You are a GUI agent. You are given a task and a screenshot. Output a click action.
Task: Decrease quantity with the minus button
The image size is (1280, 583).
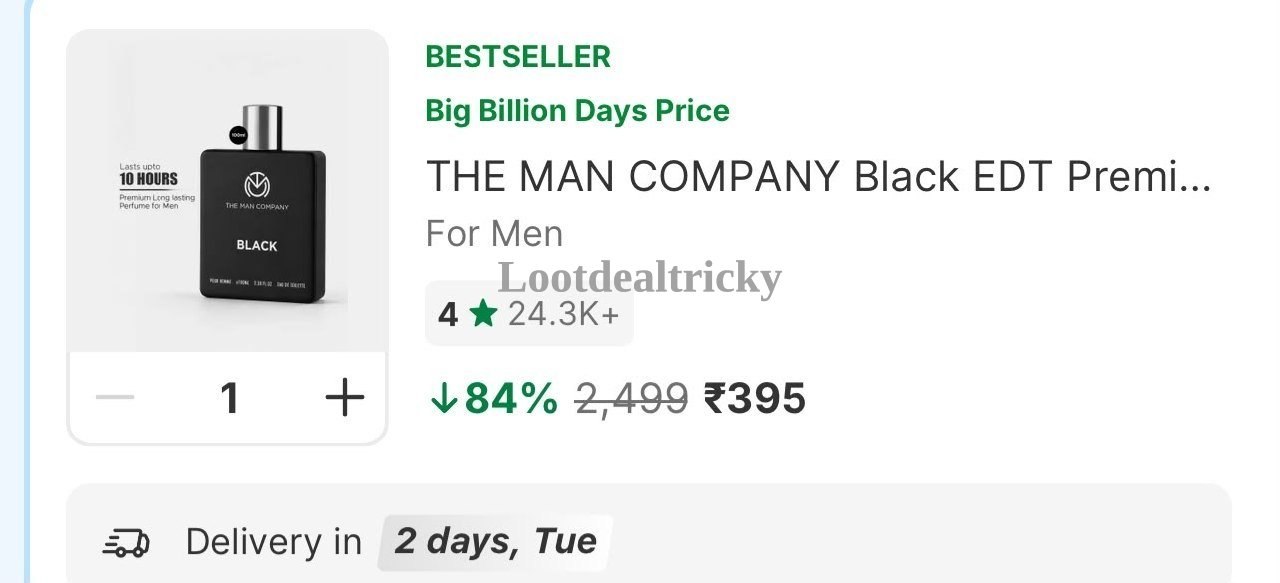point(115,398)
